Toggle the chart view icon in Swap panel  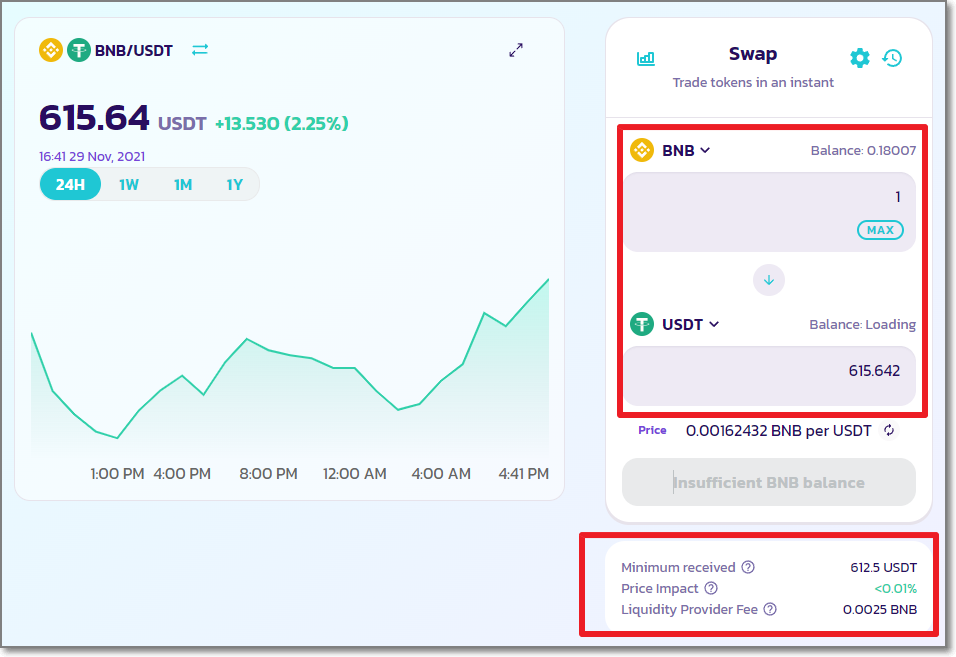pos(646,59)
